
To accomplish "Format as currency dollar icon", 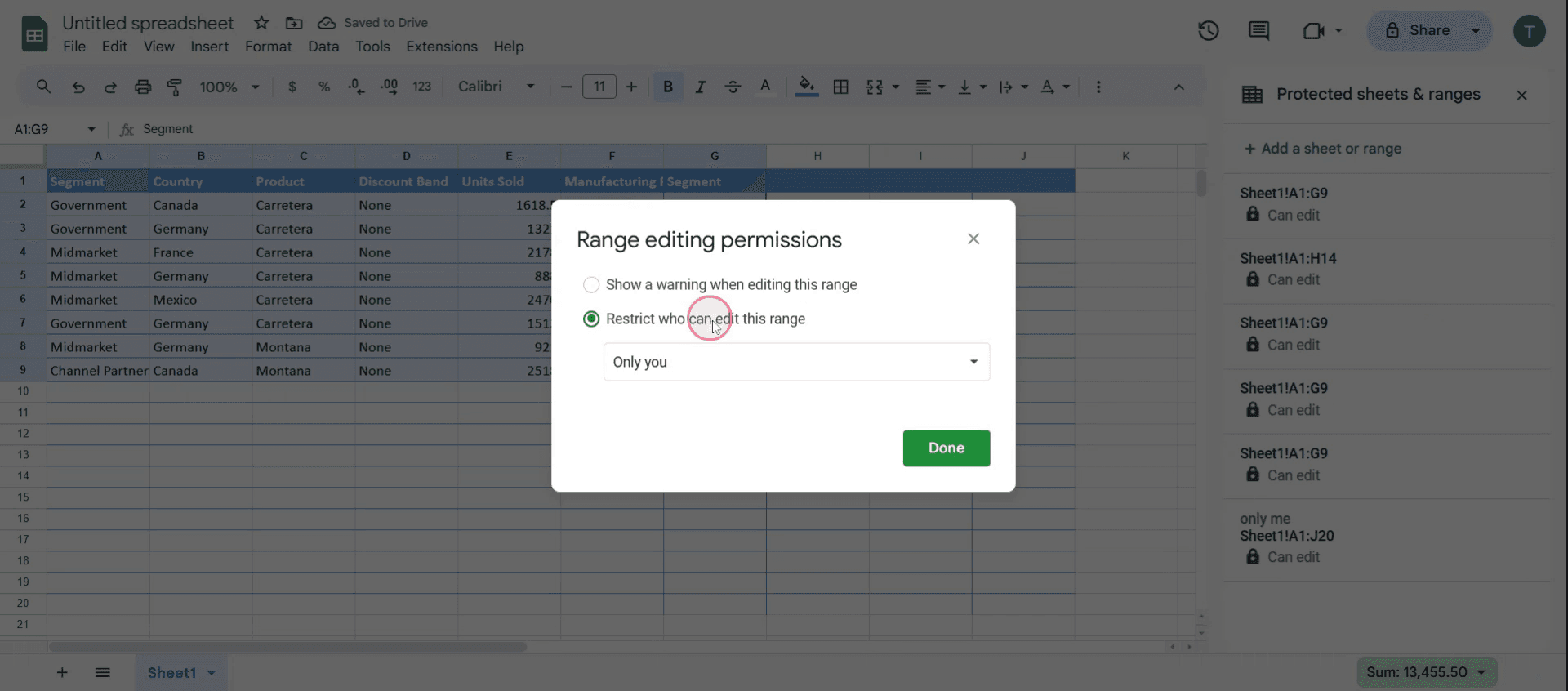I will click(x=292, y=87).
